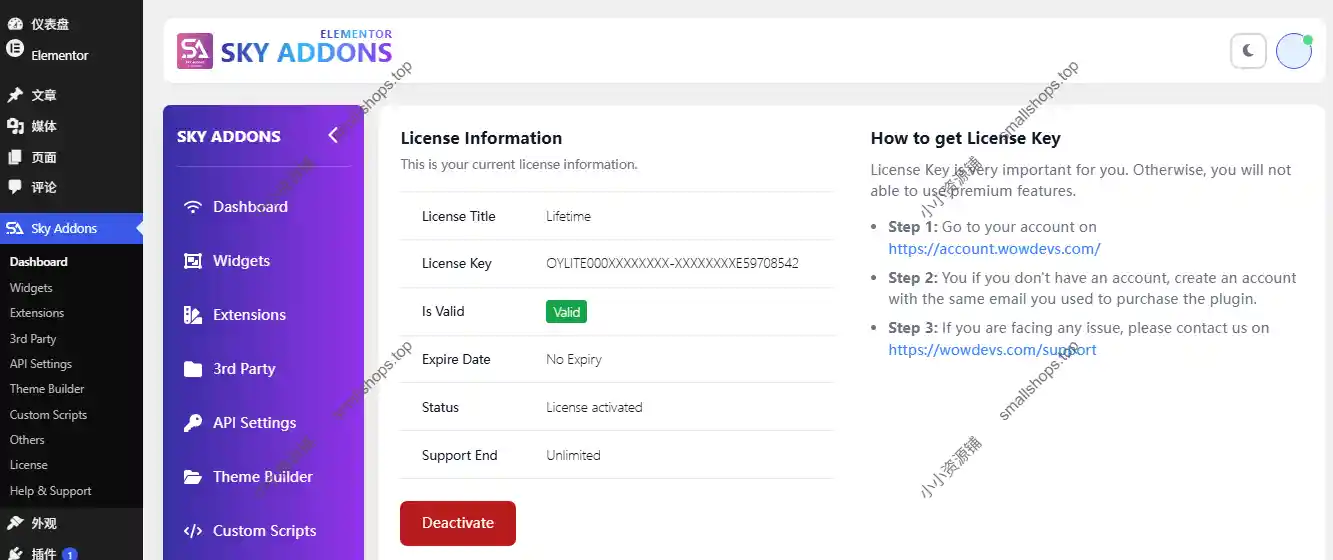Click the 'License activated' status text
This screenshot has width=1333, height=560.
click(594, 408)
